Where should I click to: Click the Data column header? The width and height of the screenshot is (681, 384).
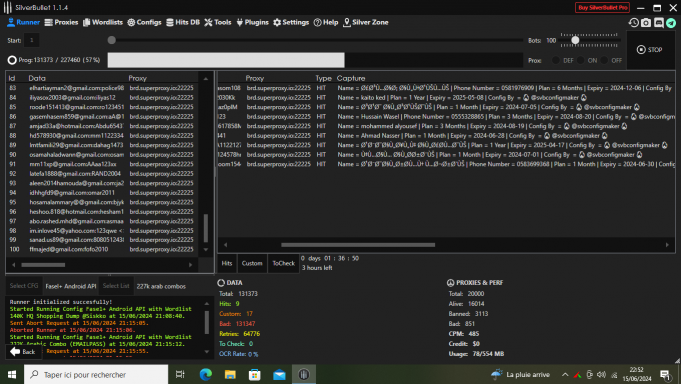point(37,78)
